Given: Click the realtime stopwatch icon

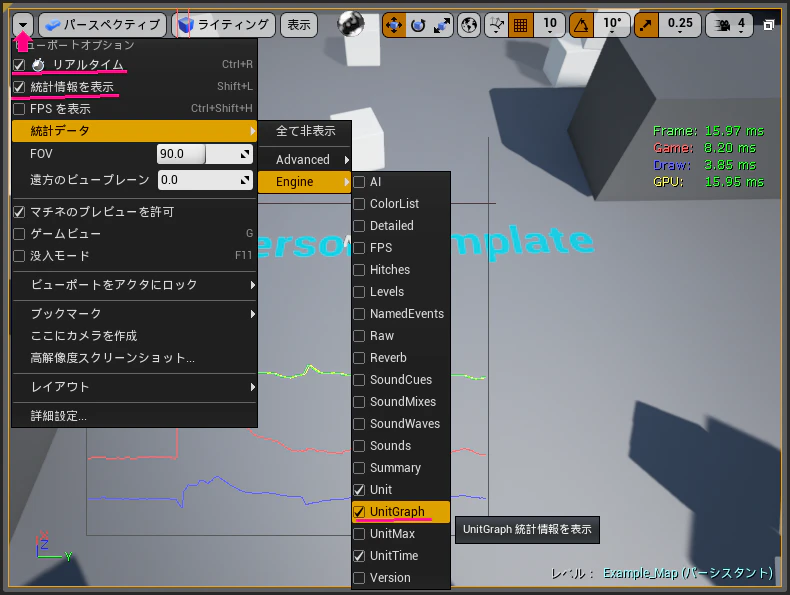Looking at the screenshot, I should click(x=38, y=64).
